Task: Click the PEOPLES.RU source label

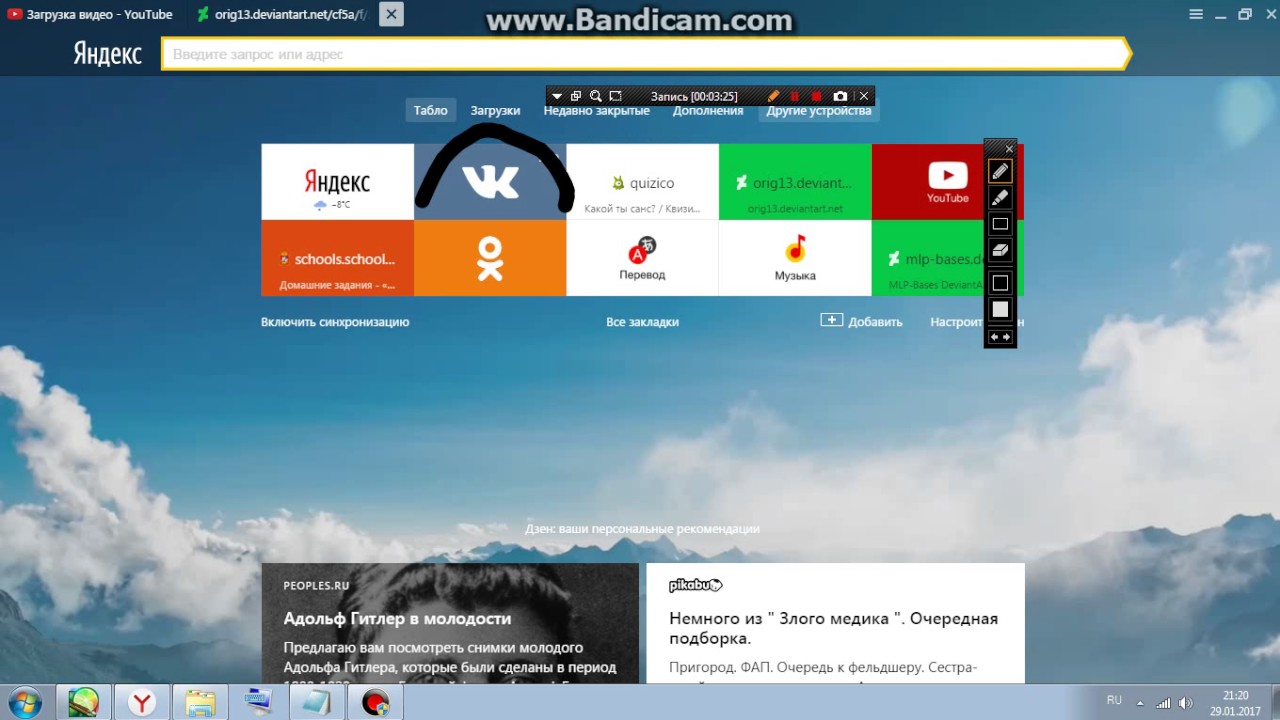Action: (316, 586)
